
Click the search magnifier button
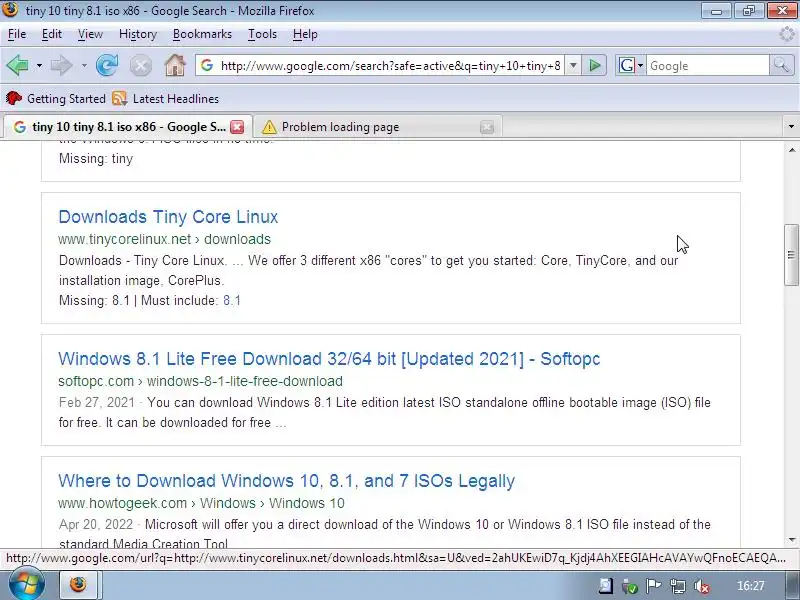[781, 65]
